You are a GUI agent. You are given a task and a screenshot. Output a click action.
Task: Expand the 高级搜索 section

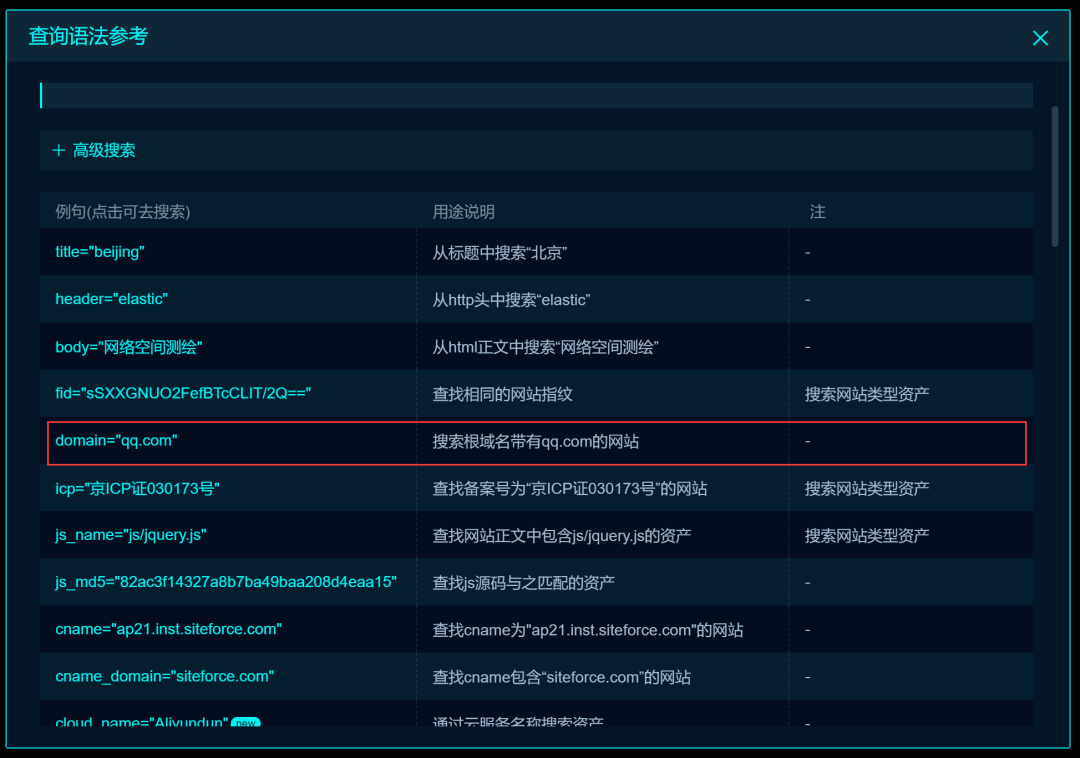104,151
